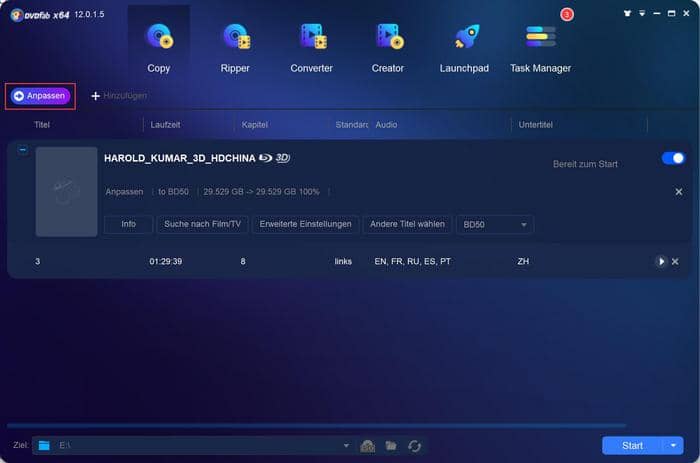Screen dimensions: 700x463
Task: Click the 'links' Standard value
Action: pos(343,262)
